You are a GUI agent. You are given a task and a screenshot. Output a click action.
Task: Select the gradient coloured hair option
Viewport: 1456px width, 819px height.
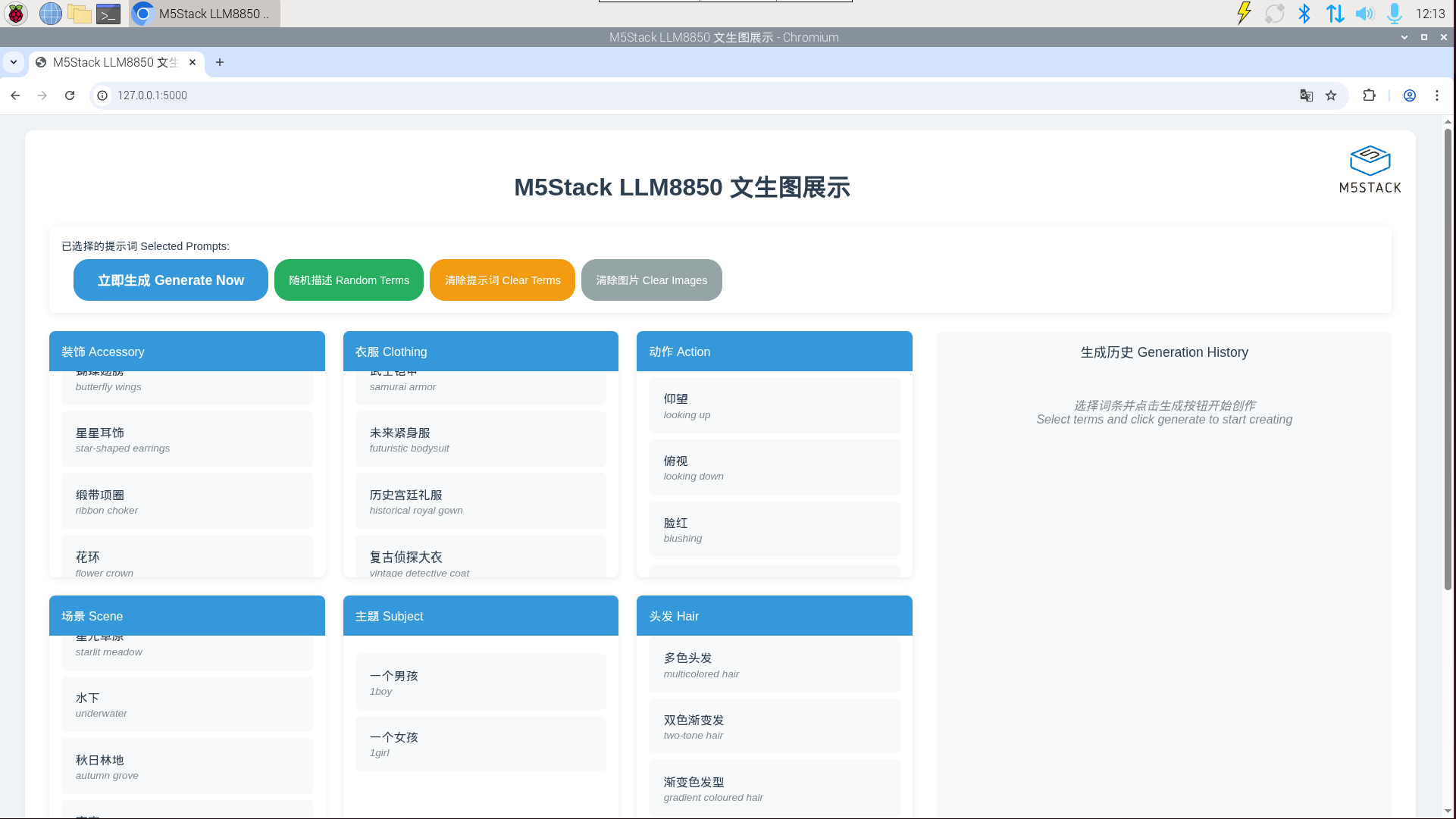click(x=775, y=789)
